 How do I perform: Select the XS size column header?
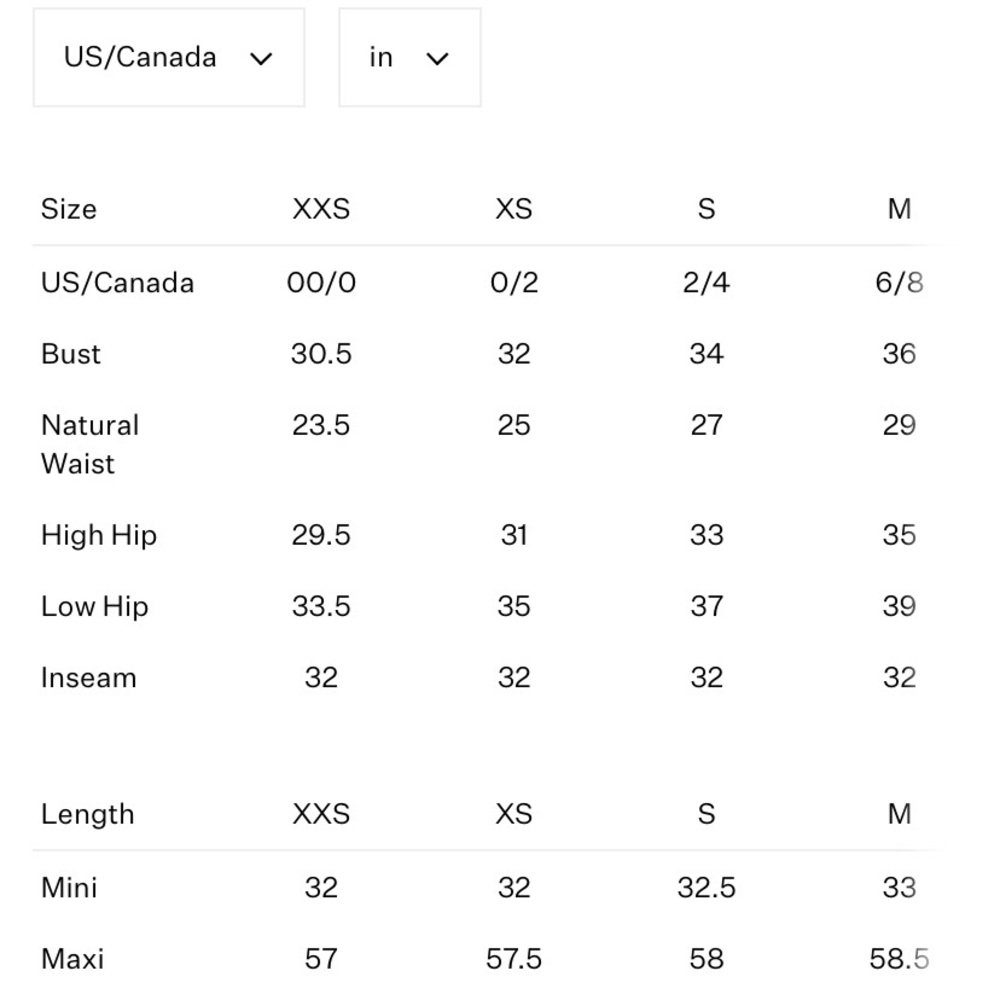tap(514, 209)
